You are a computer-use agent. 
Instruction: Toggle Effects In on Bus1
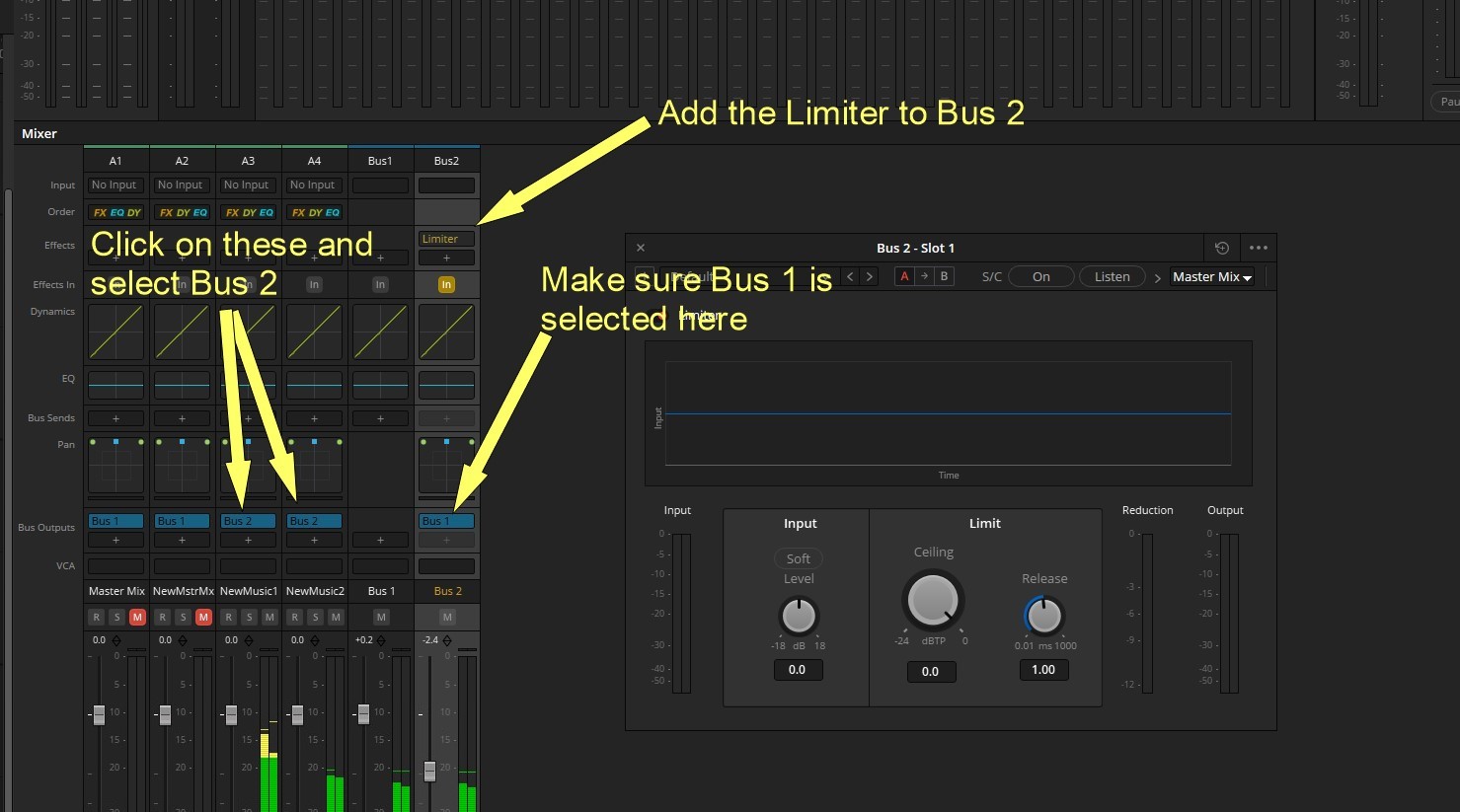(380, 284)
